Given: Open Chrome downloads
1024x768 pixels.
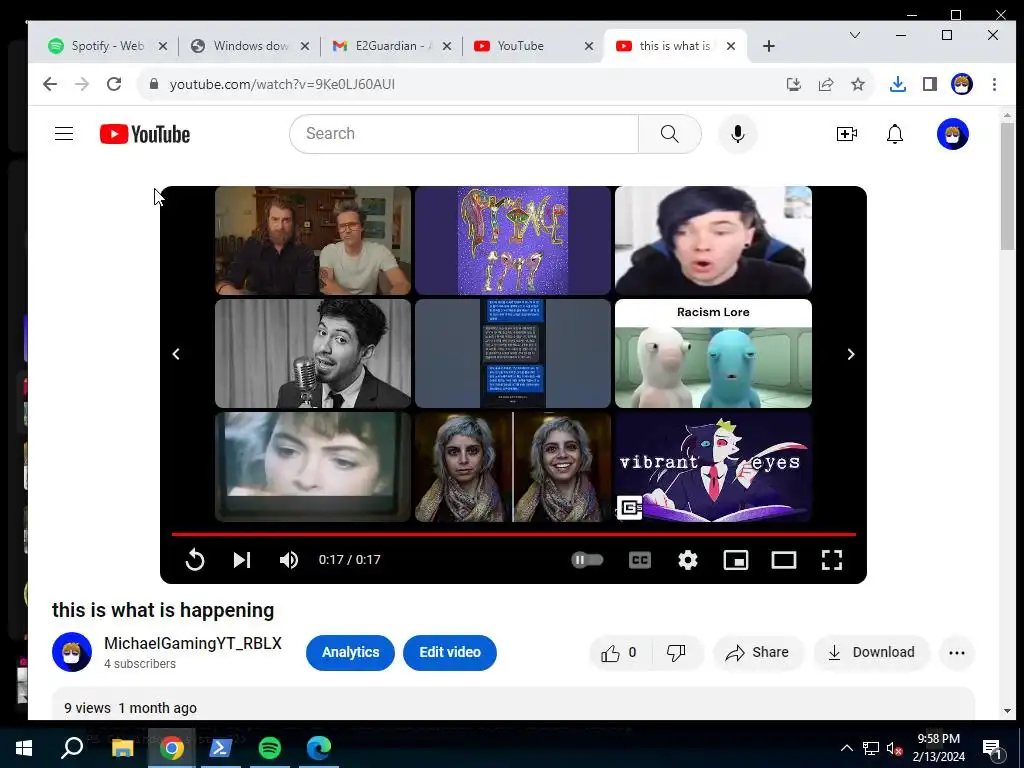Looking at the screenshot, I should pos(898,84).
